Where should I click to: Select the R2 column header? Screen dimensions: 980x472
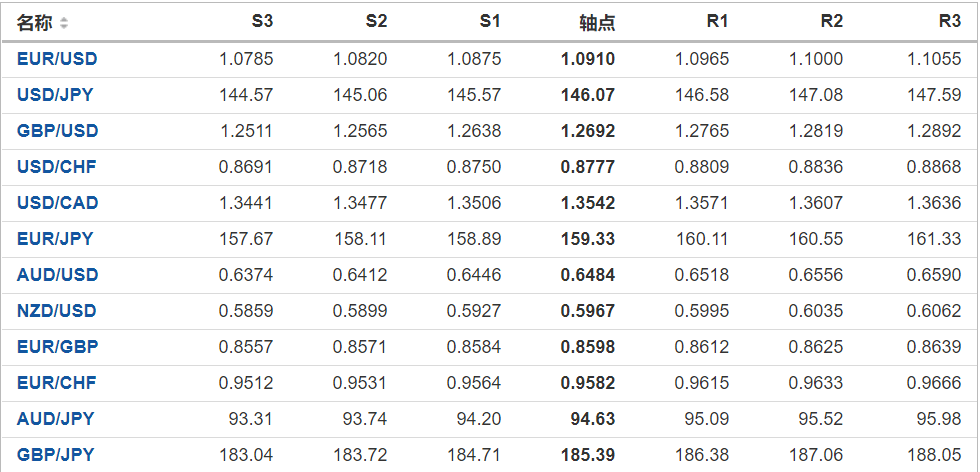click(831, 21)
